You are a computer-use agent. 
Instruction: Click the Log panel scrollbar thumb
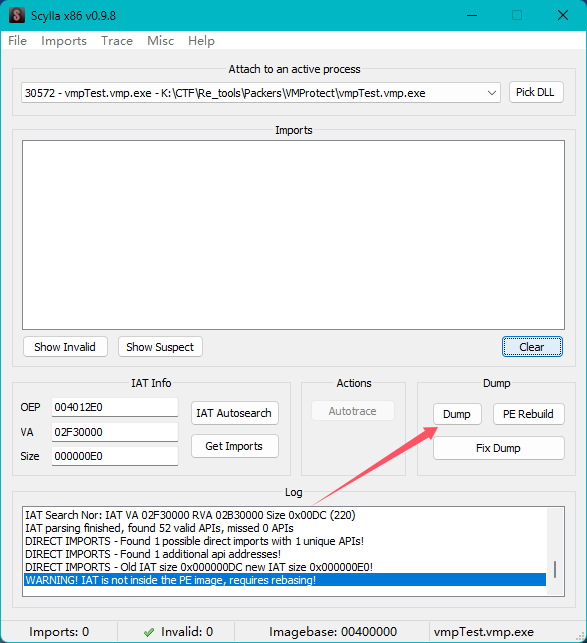pos(555,570)
